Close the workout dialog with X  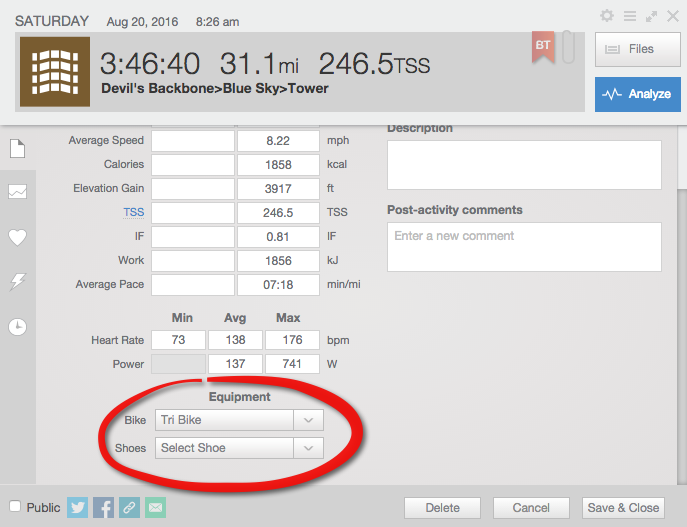[x=673, y=16]
